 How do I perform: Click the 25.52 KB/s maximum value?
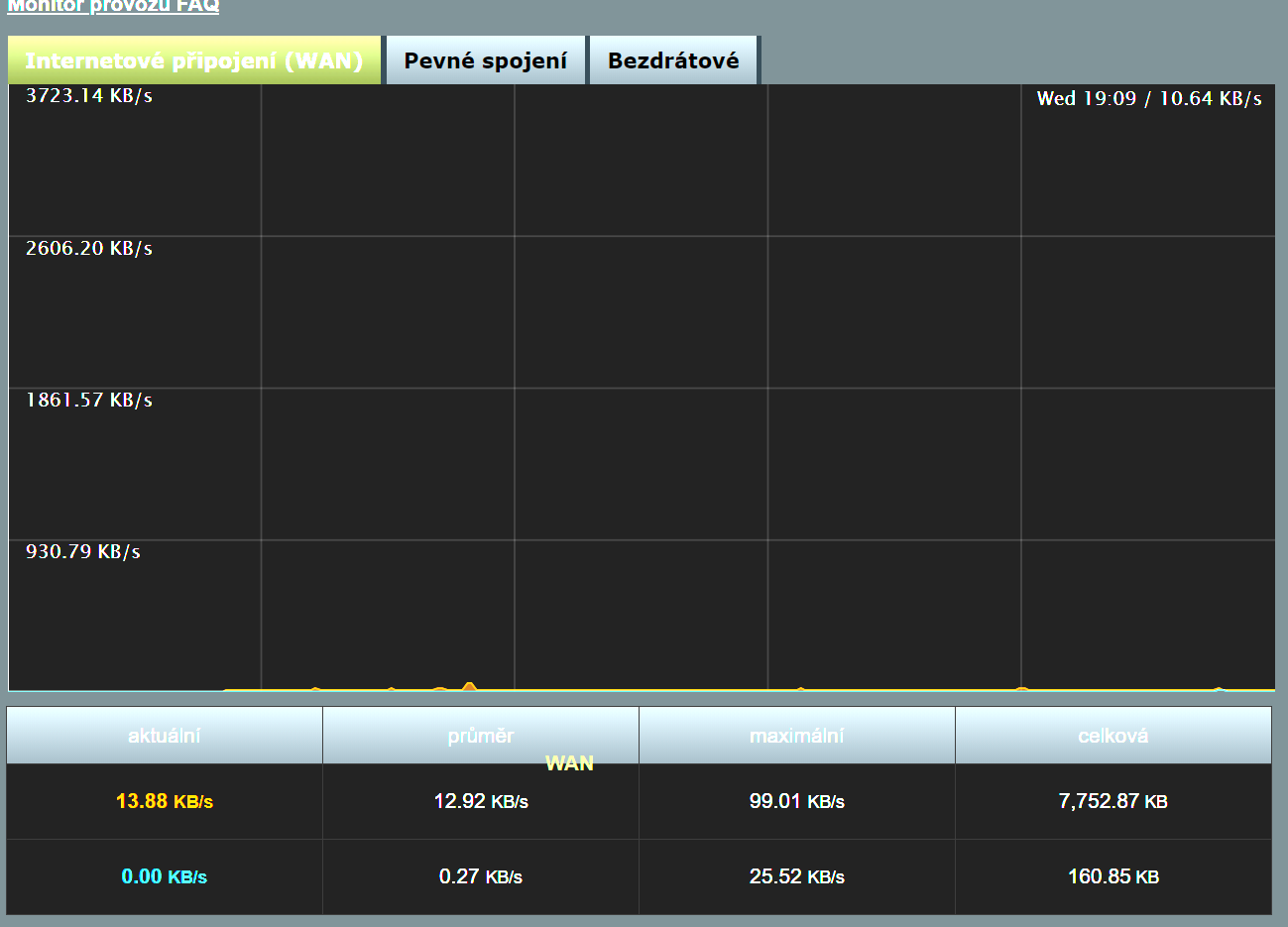(x=797, y=876)
